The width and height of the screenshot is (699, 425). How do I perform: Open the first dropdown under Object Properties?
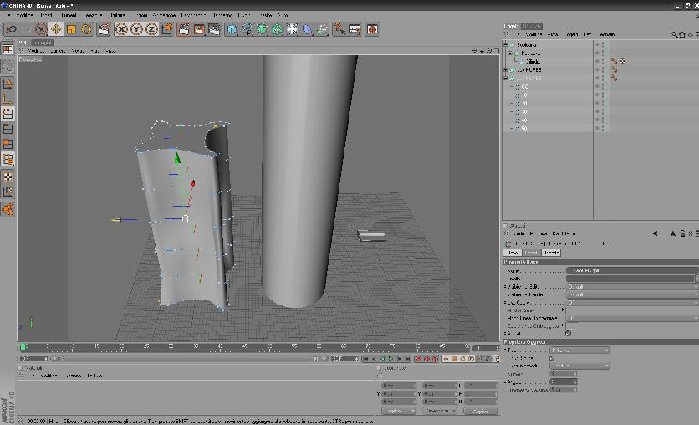coord(580,351)
